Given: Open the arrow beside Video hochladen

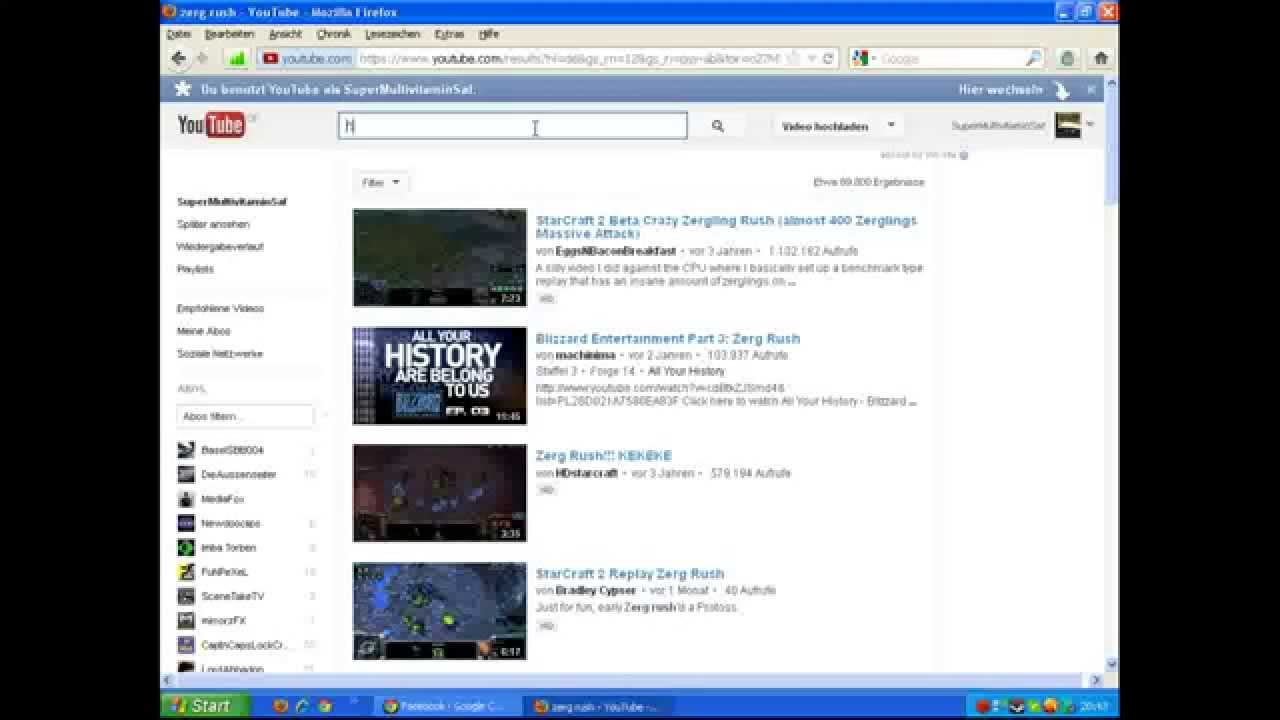Looking at the screenshot, I should click(x=890, y=126).
